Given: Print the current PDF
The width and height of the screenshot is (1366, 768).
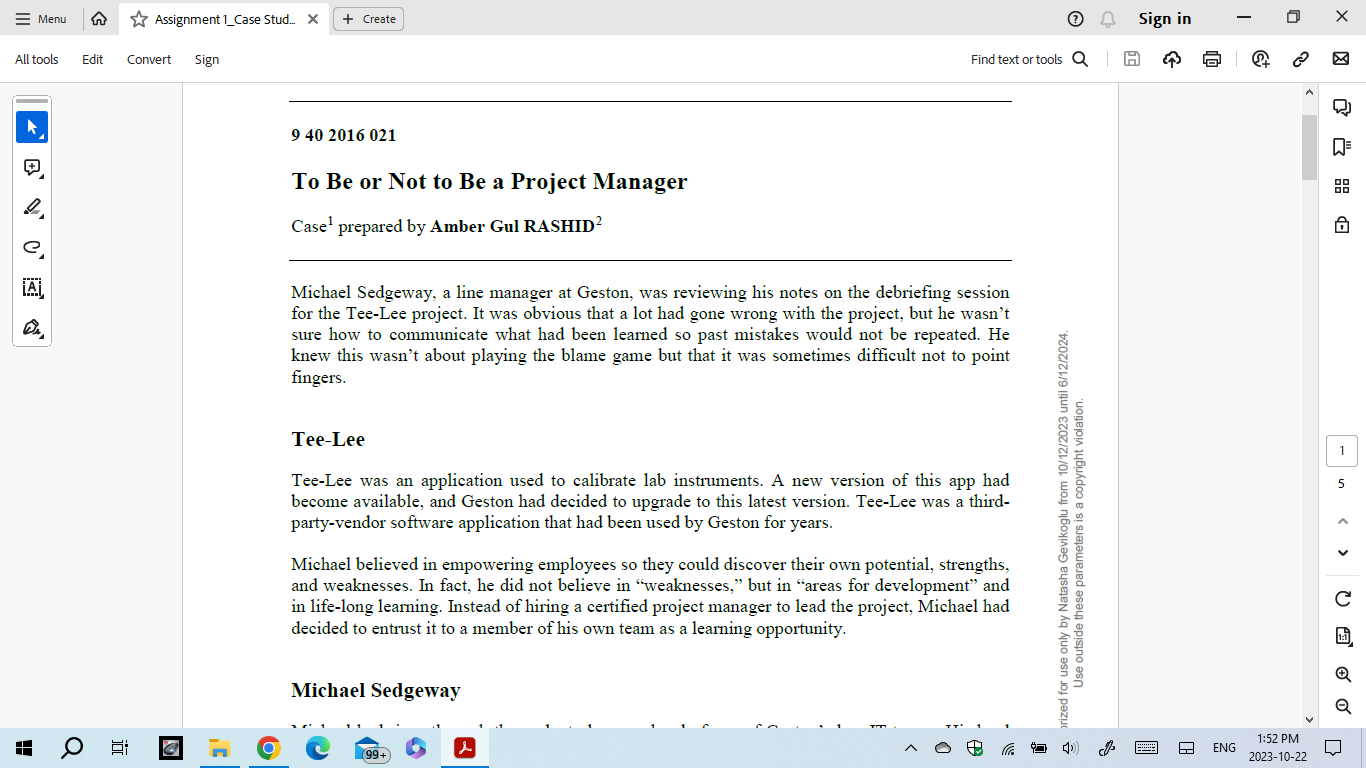Looking at the screenshot, I should (x=1211, y=59).
